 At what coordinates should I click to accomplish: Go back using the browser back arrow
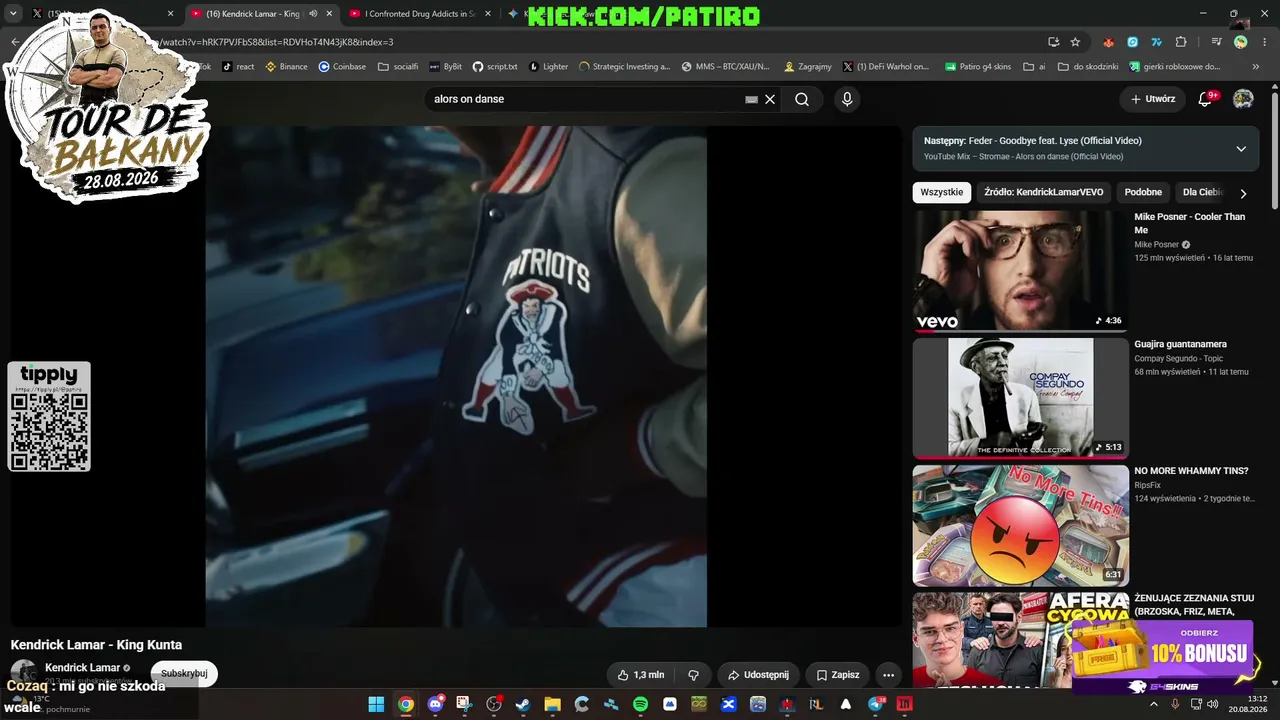click(x=15, y=42)
